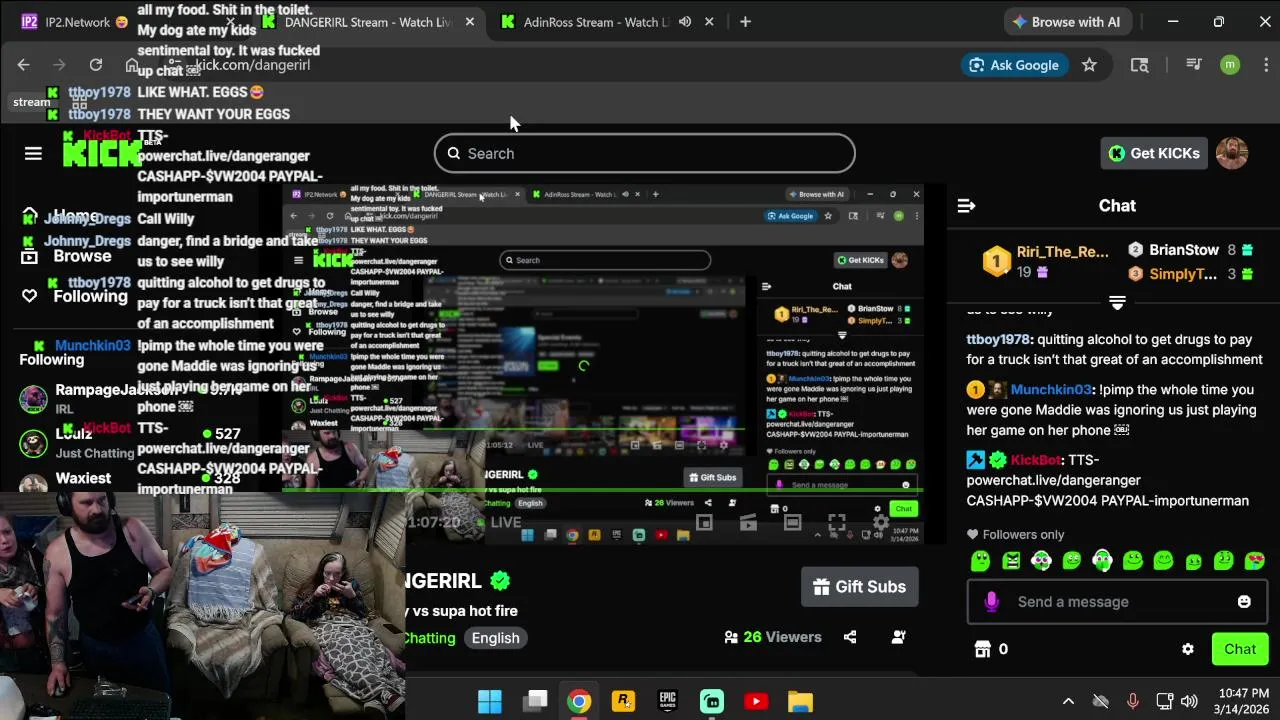Open the mini player mode
The width and height of the screenshot is (1280, 720).
(x=705, y=522)
